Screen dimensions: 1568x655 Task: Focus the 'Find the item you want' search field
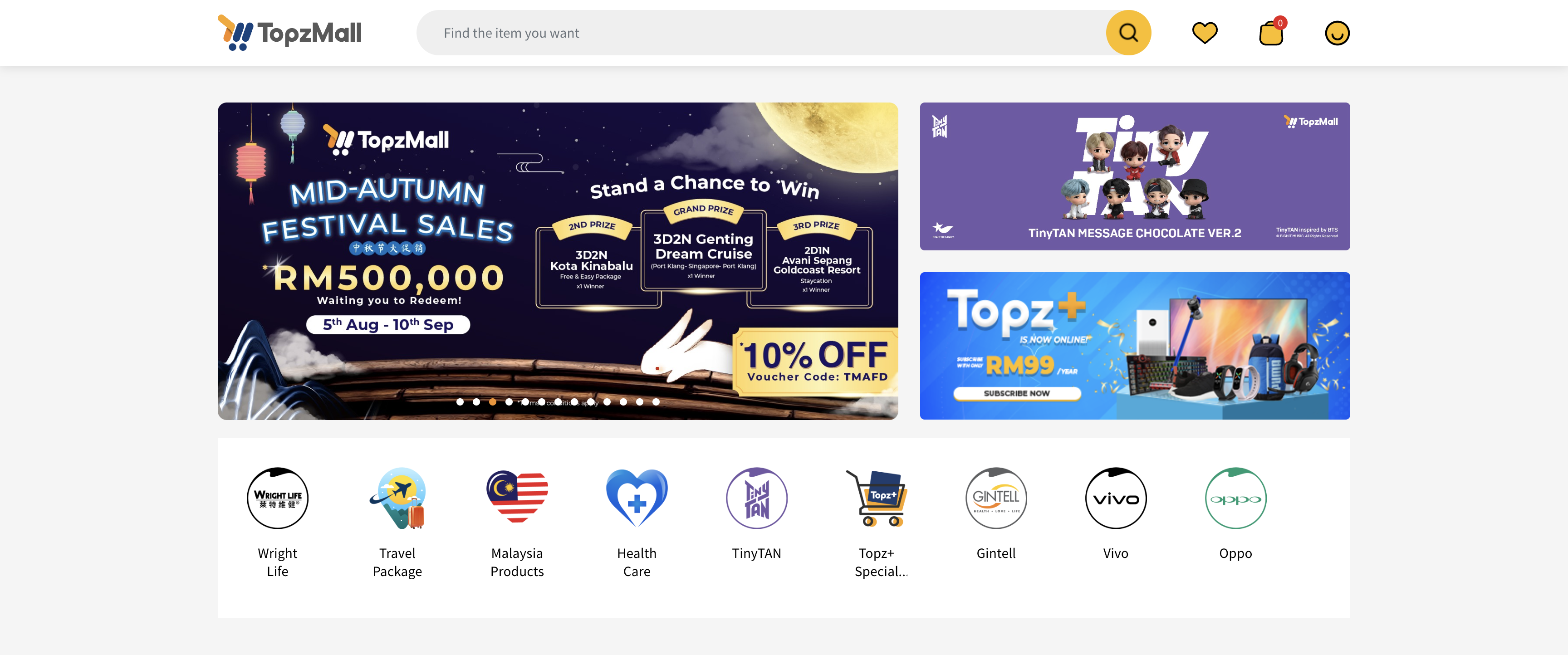coord(761,33)
